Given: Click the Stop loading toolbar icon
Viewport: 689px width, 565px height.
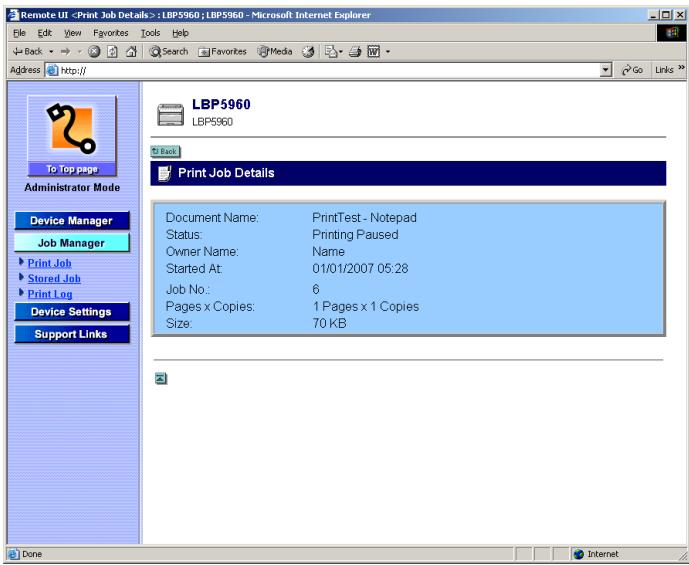Looking at the screenshot, I should pyautogui.click(x=94, y=52).
